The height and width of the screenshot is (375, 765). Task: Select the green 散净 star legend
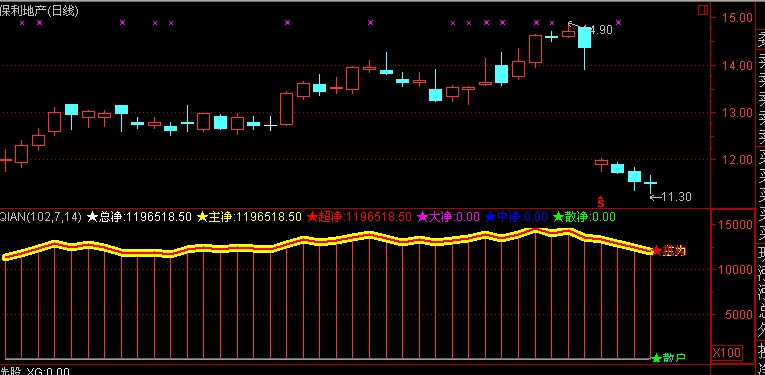point(584,217)
